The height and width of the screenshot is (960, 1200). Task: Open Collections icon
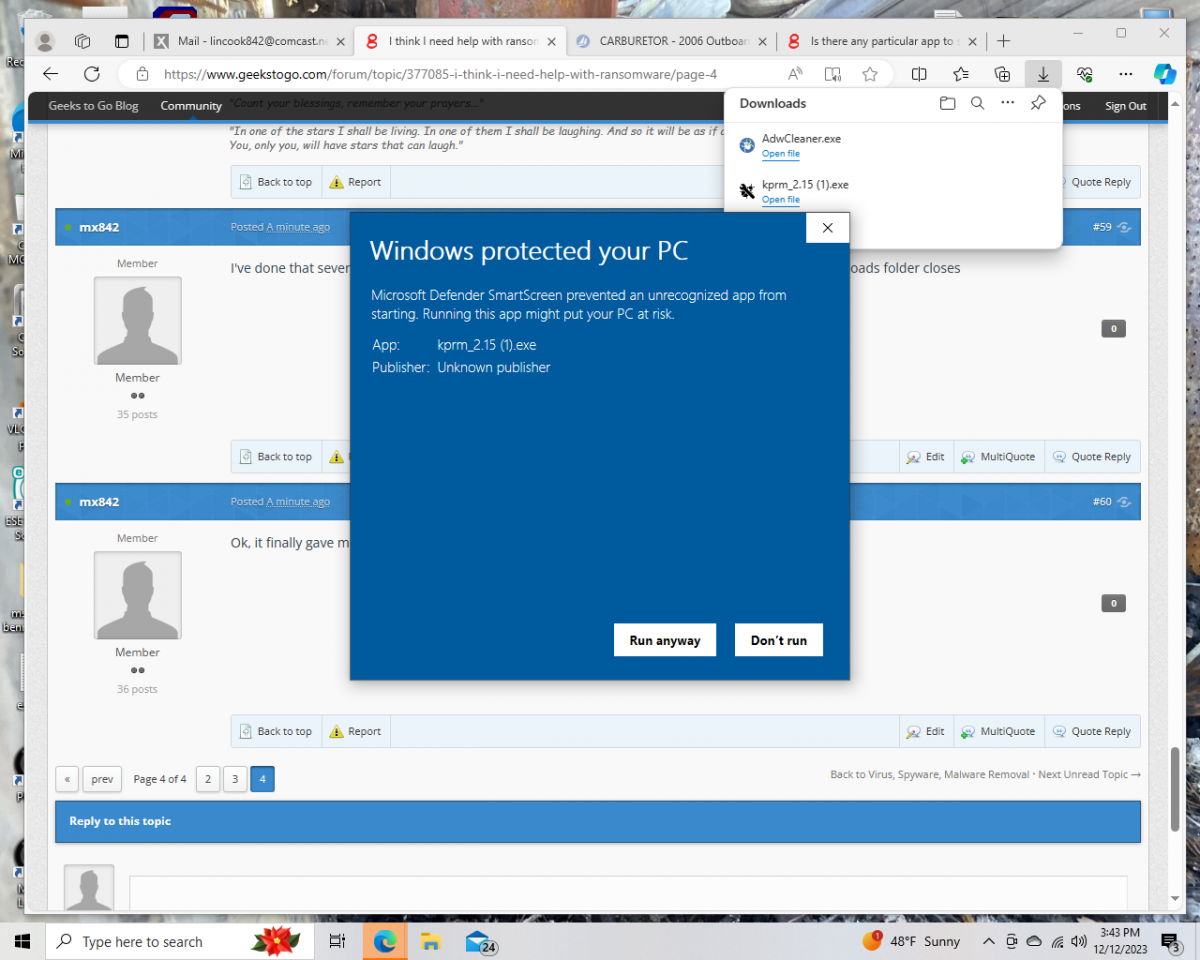coord(1002,74)
